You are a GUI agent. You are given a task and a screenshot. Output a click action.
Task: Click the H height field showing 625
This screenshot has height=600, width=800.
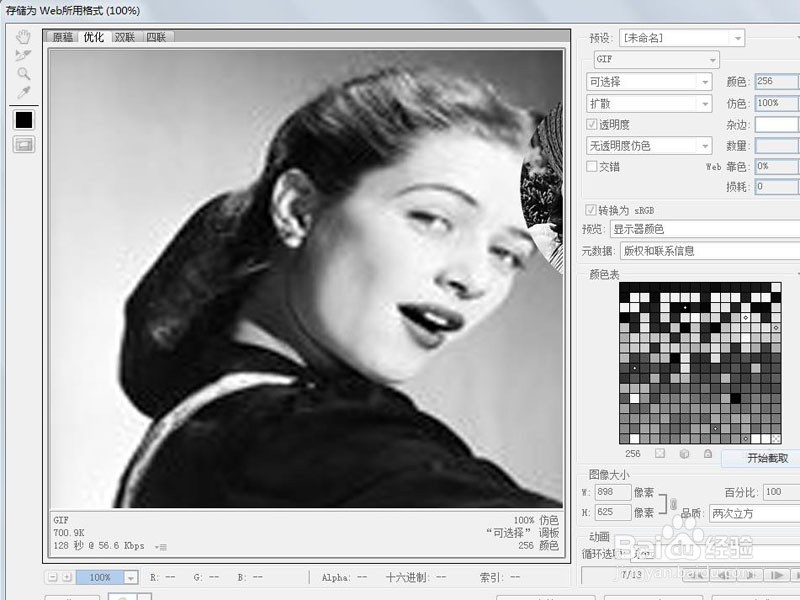click(613, 512)
